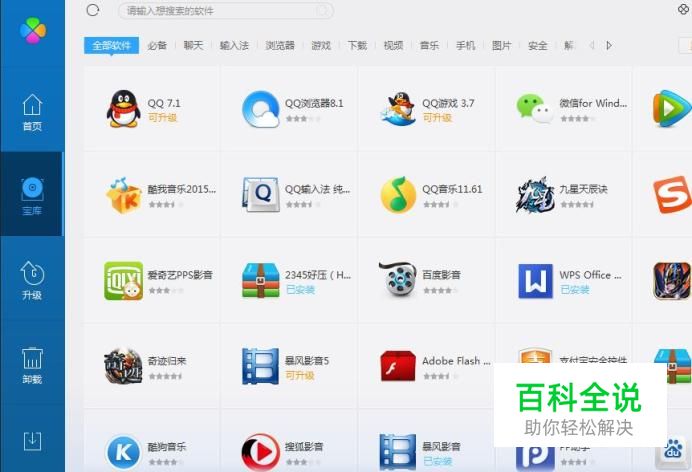Click the download arrow icon in the sidebar
The image size is (692, 472).
coord(32,441)
